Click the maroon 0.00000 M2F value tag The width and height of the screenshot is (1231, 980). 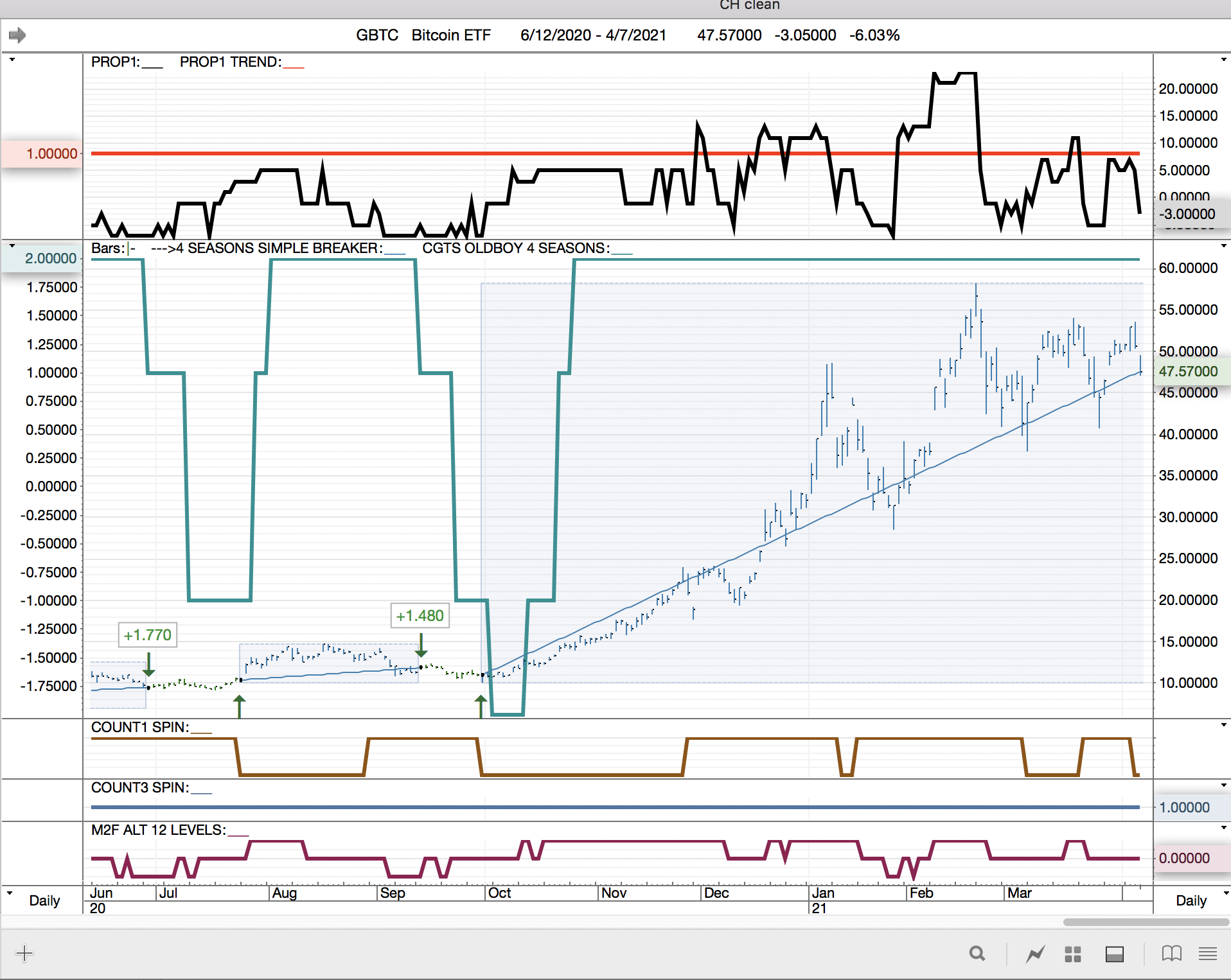coord(1192,859)
